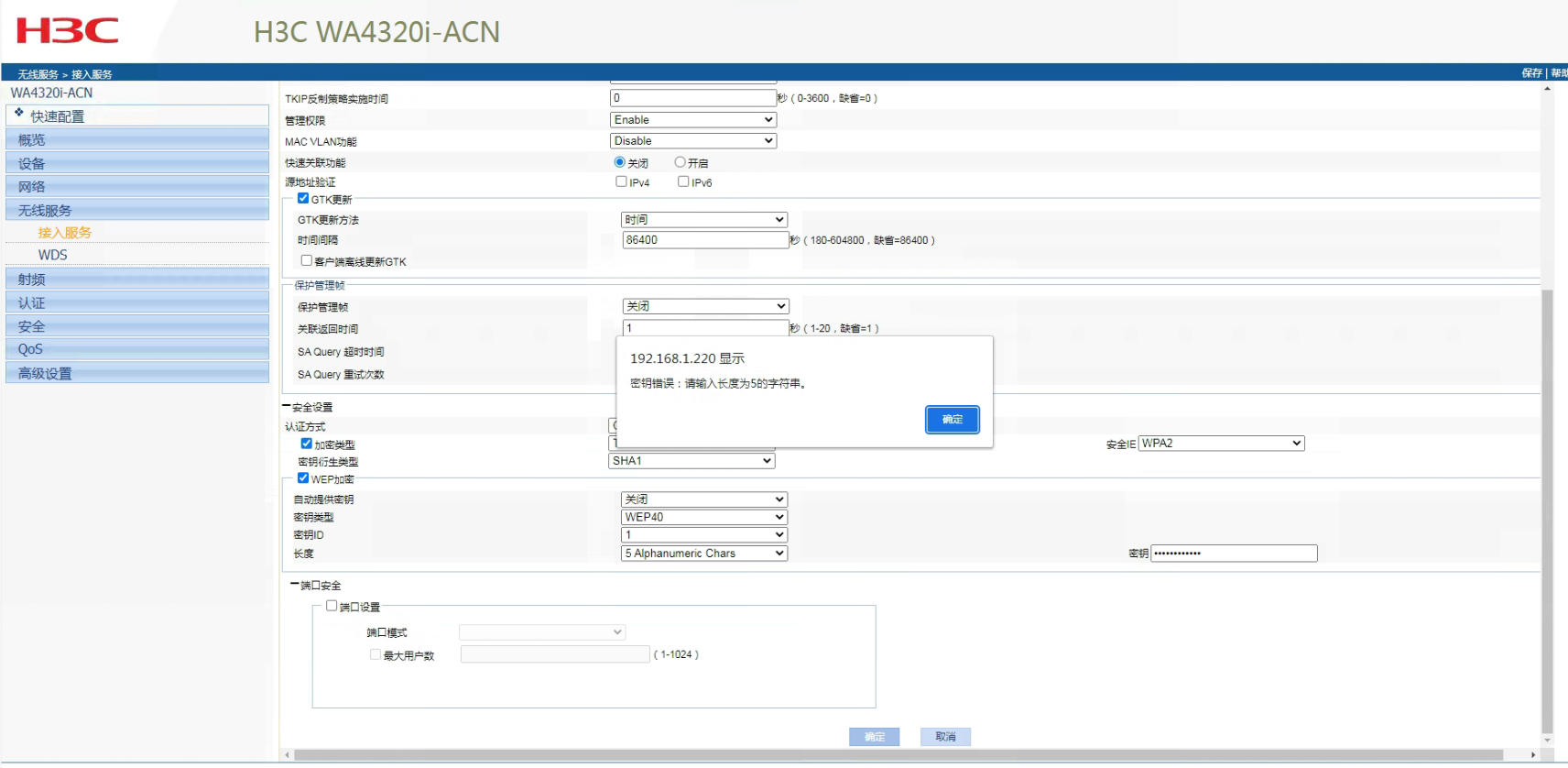
Task: Click the 无线服务 breadcrumb text
Action: tap(38, 74)
